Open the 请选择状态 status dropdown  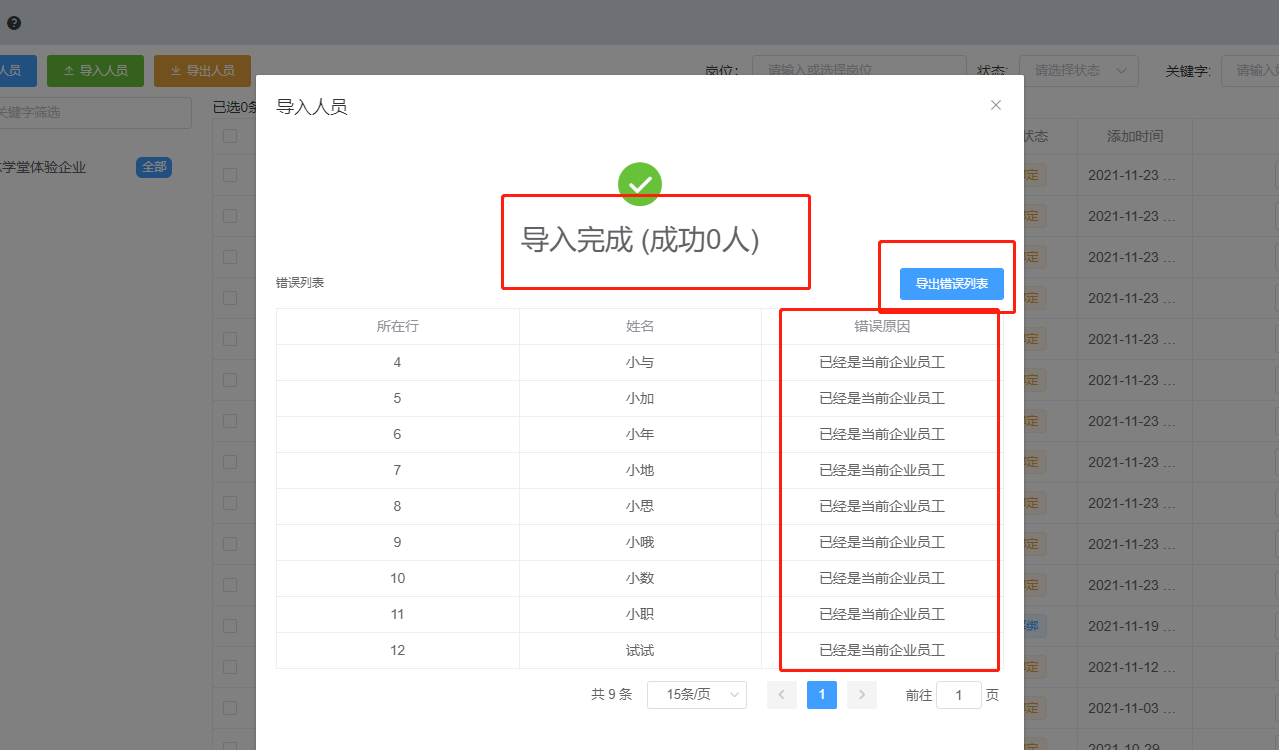point(1079,70)
